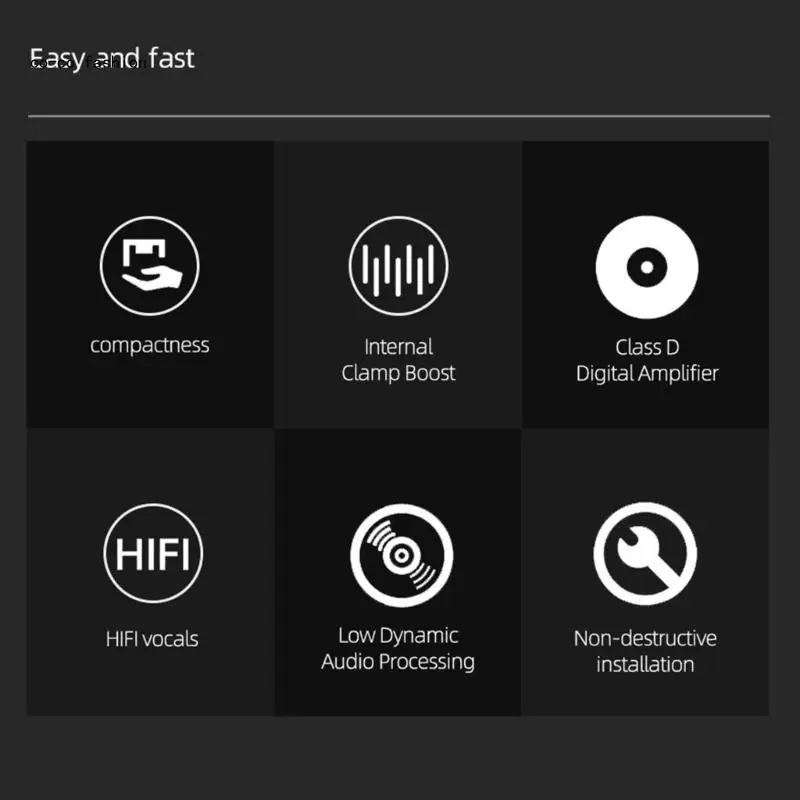This screenshot has width=800, height=800.
Task: Click the hand holding box compactness icon
Action: click(149, 266)
